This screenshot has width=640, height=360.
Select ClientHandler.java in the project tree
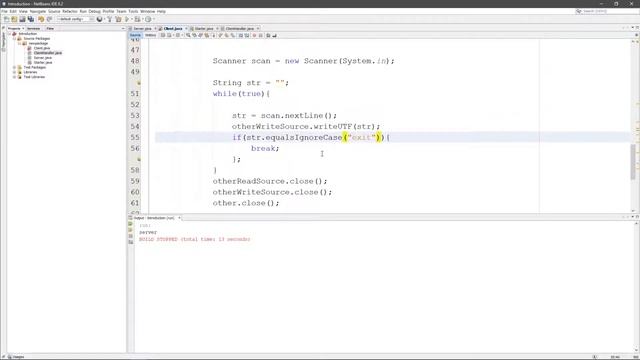[x=48, y=53]
